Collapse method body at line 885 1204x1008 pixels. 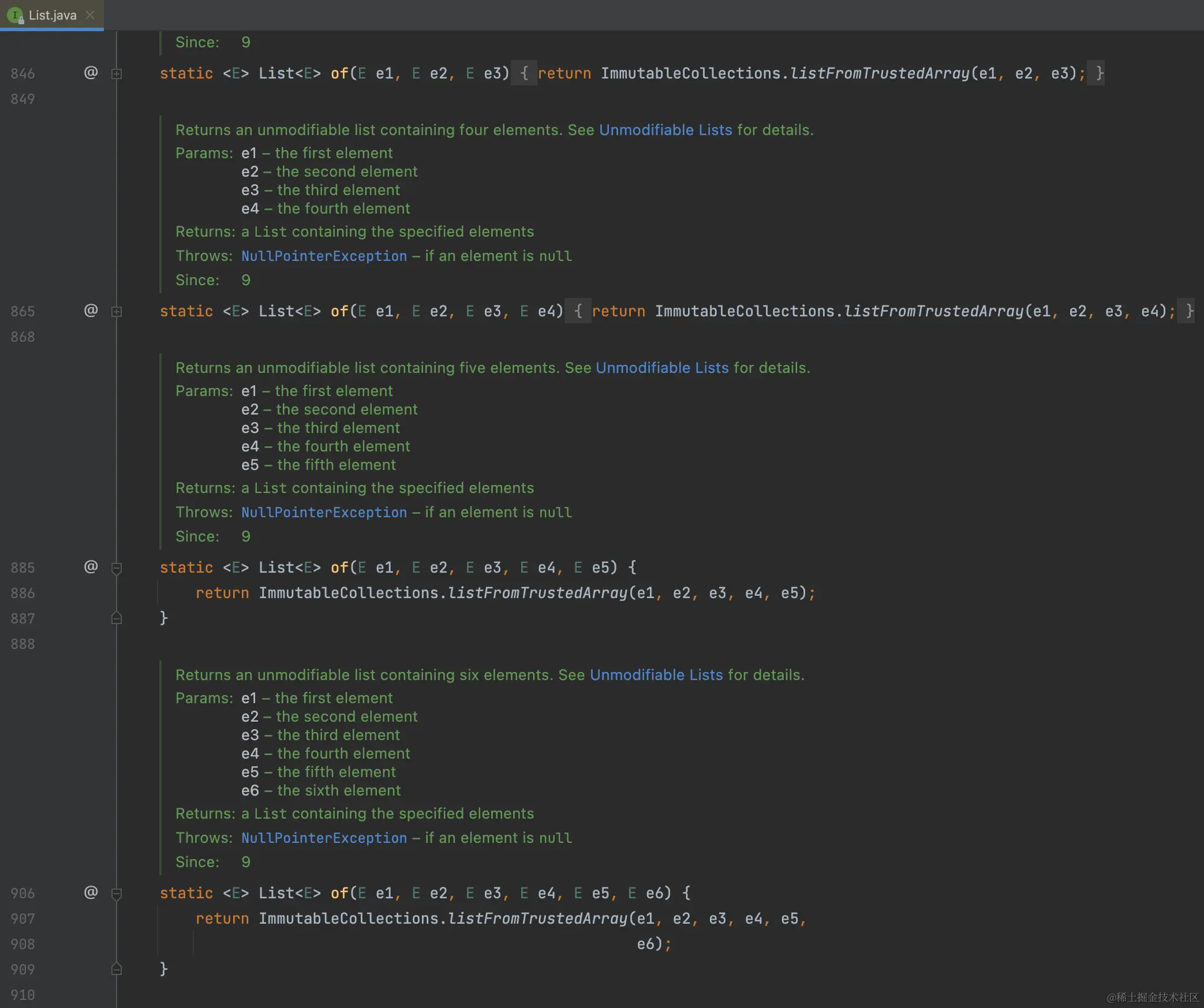(x=117, y=568)
